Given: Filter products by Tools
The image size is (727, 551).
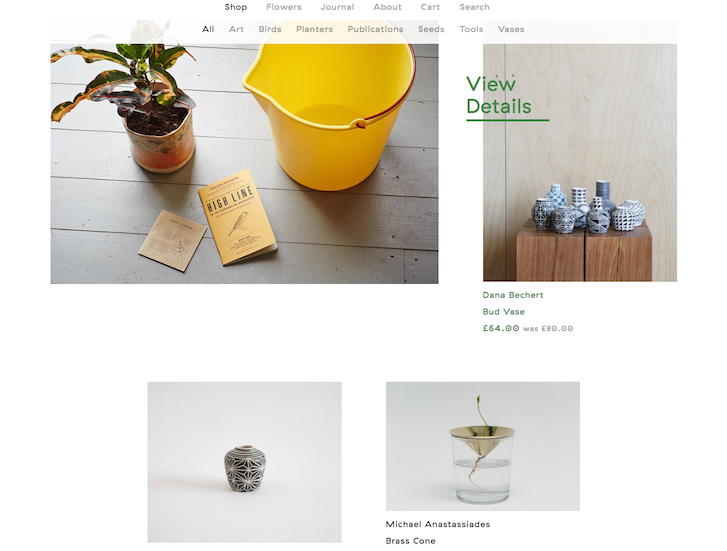Looking at the screenshot, I should [x=471, y=29].
